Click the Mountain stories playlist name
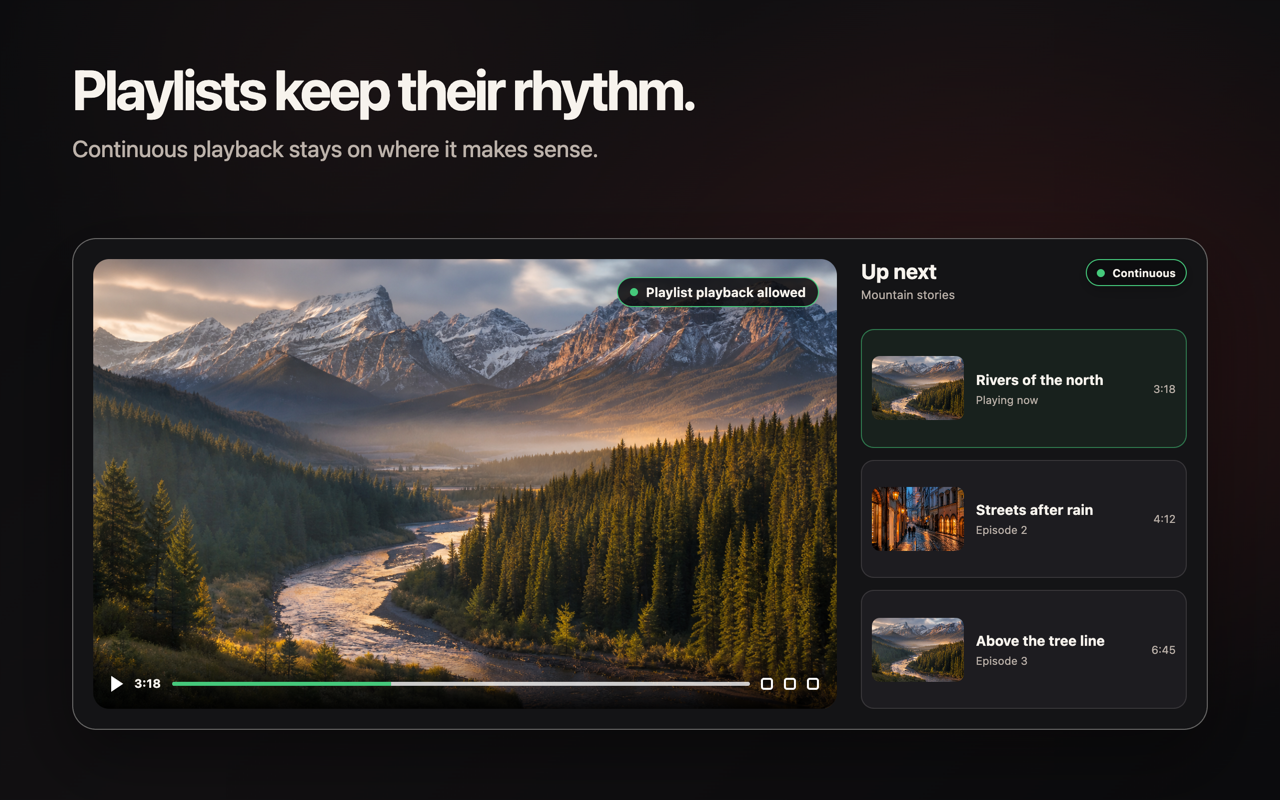 tap(907, 295)
